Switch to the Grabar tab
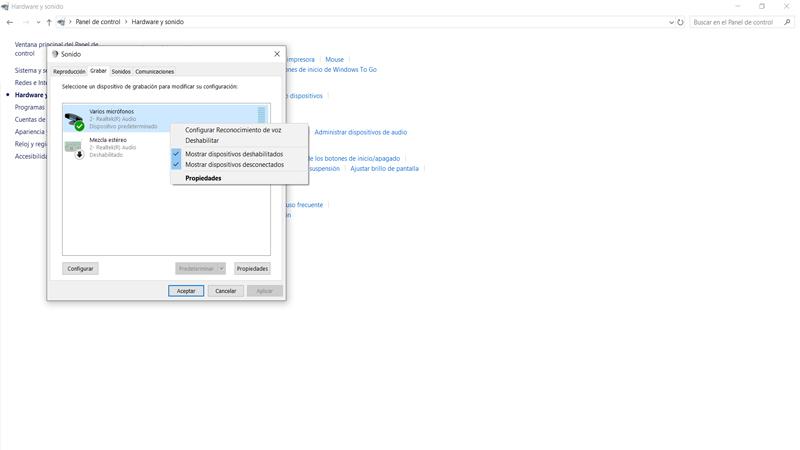800x450 pixels. tap(98, 71)
